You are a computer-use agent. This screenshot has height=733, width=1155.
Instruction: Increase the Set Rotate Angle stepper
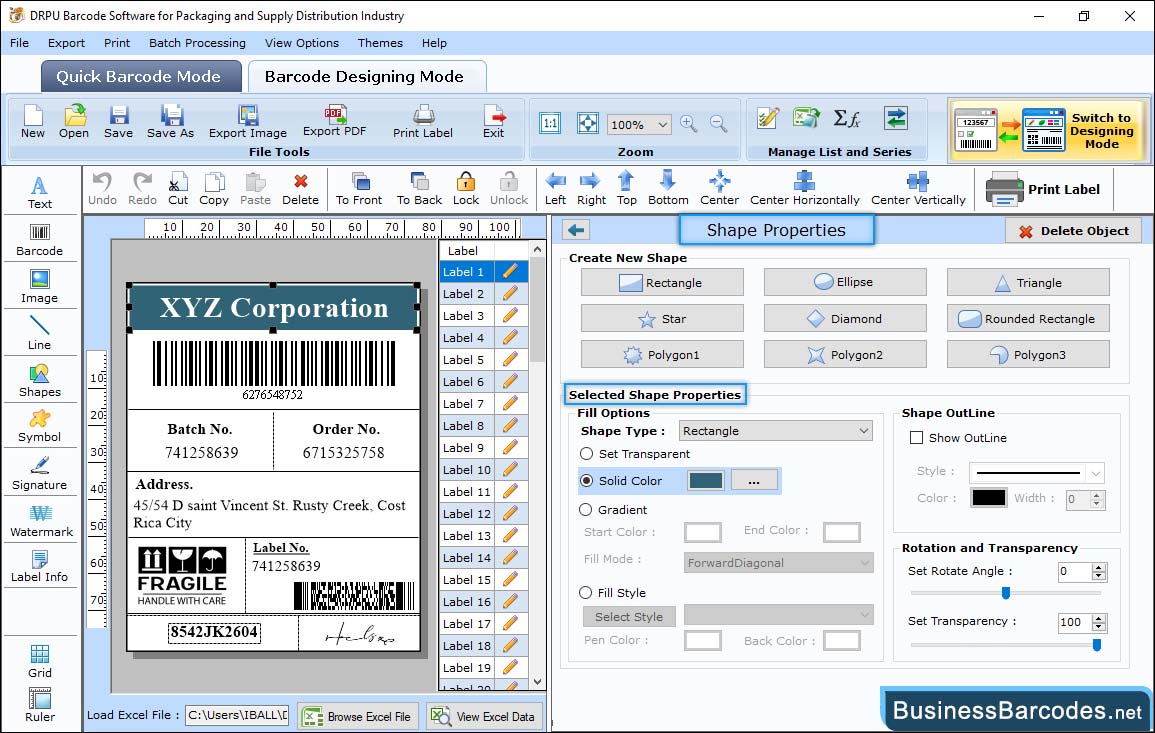coord(1099,567)
